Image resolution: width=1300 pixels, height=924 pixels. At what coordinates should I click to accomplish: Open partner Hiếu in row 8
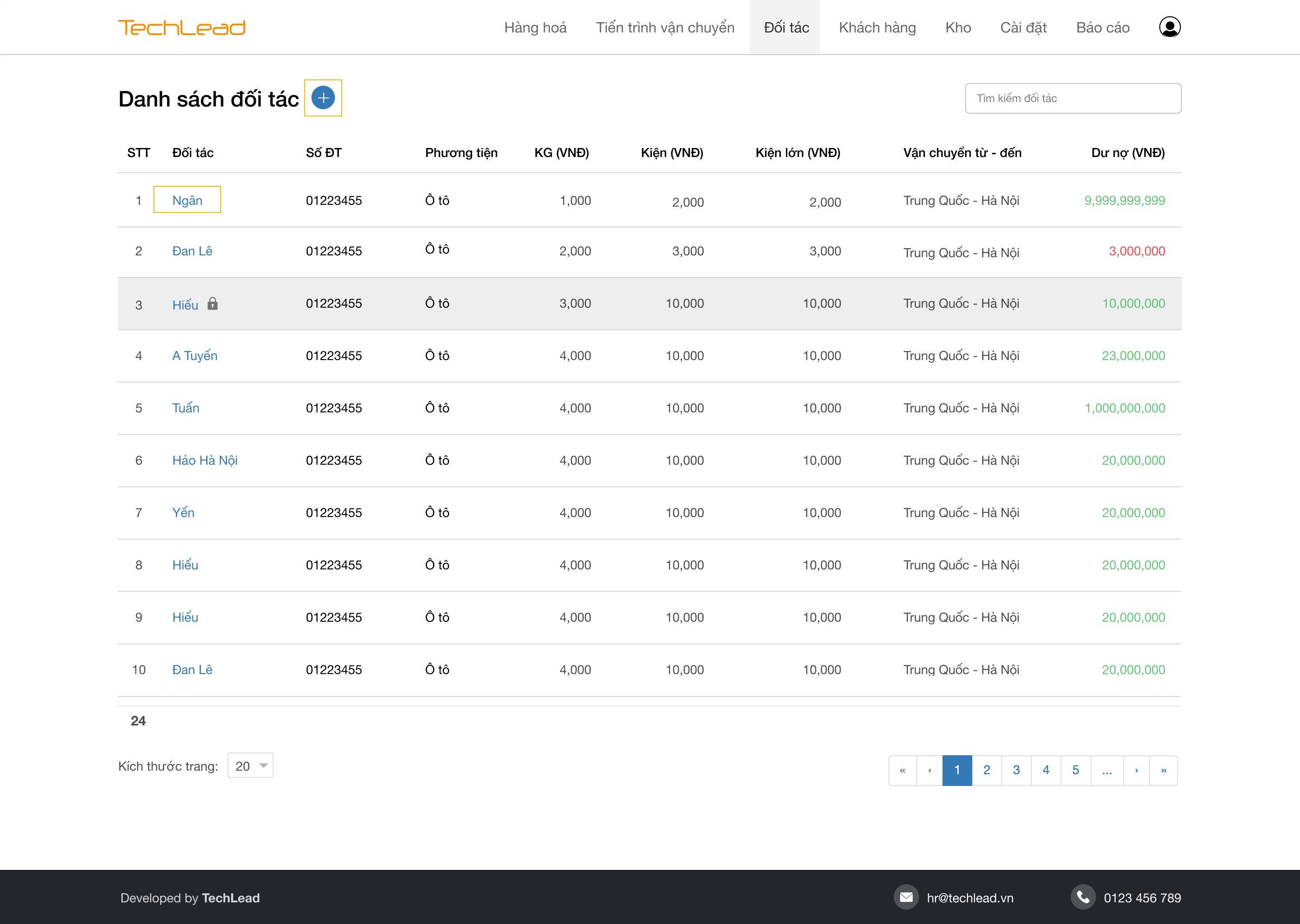click(x=185, y=565)
